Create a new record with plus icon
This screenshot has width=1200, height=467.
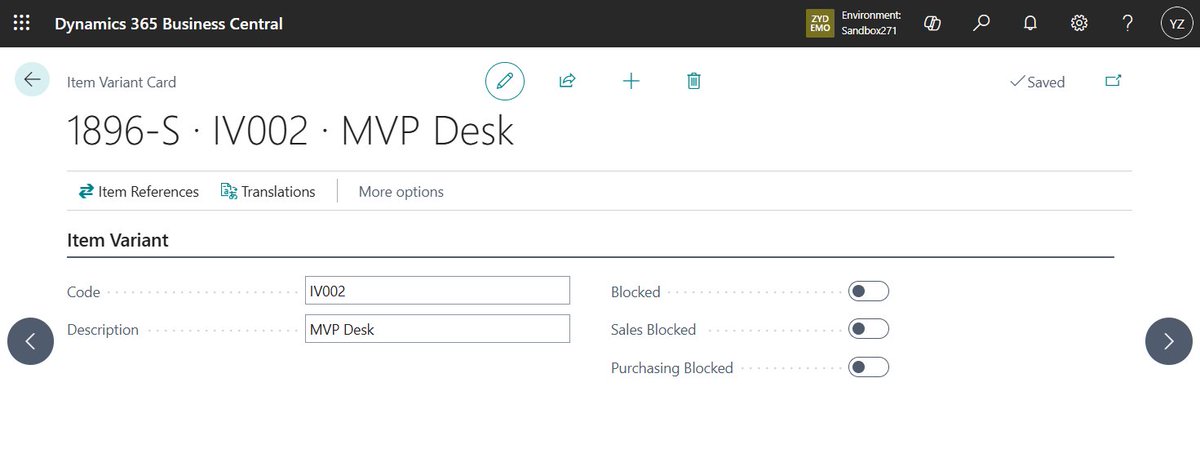click(631, 81)
